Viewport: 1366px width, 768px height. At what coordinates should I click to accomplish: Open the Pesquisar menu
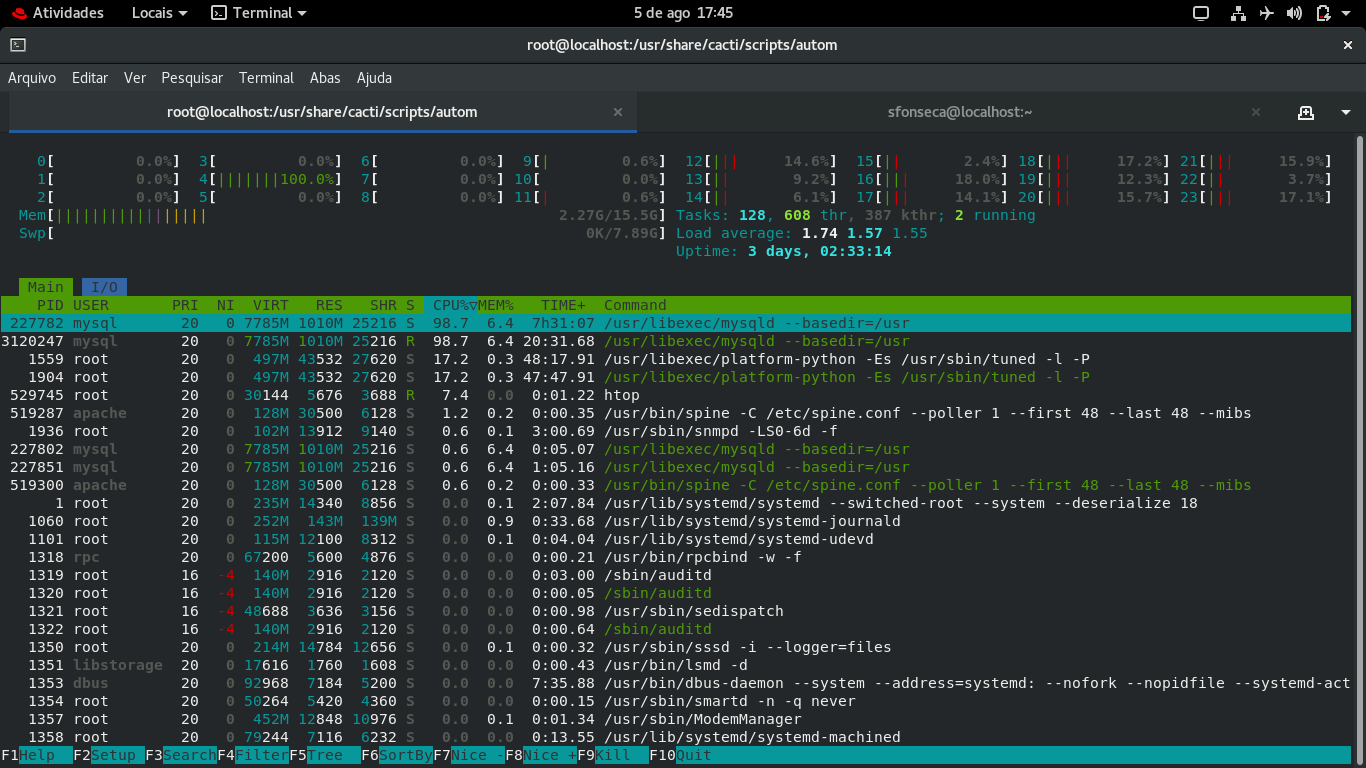pyautogui.click(x=192, y=78)
